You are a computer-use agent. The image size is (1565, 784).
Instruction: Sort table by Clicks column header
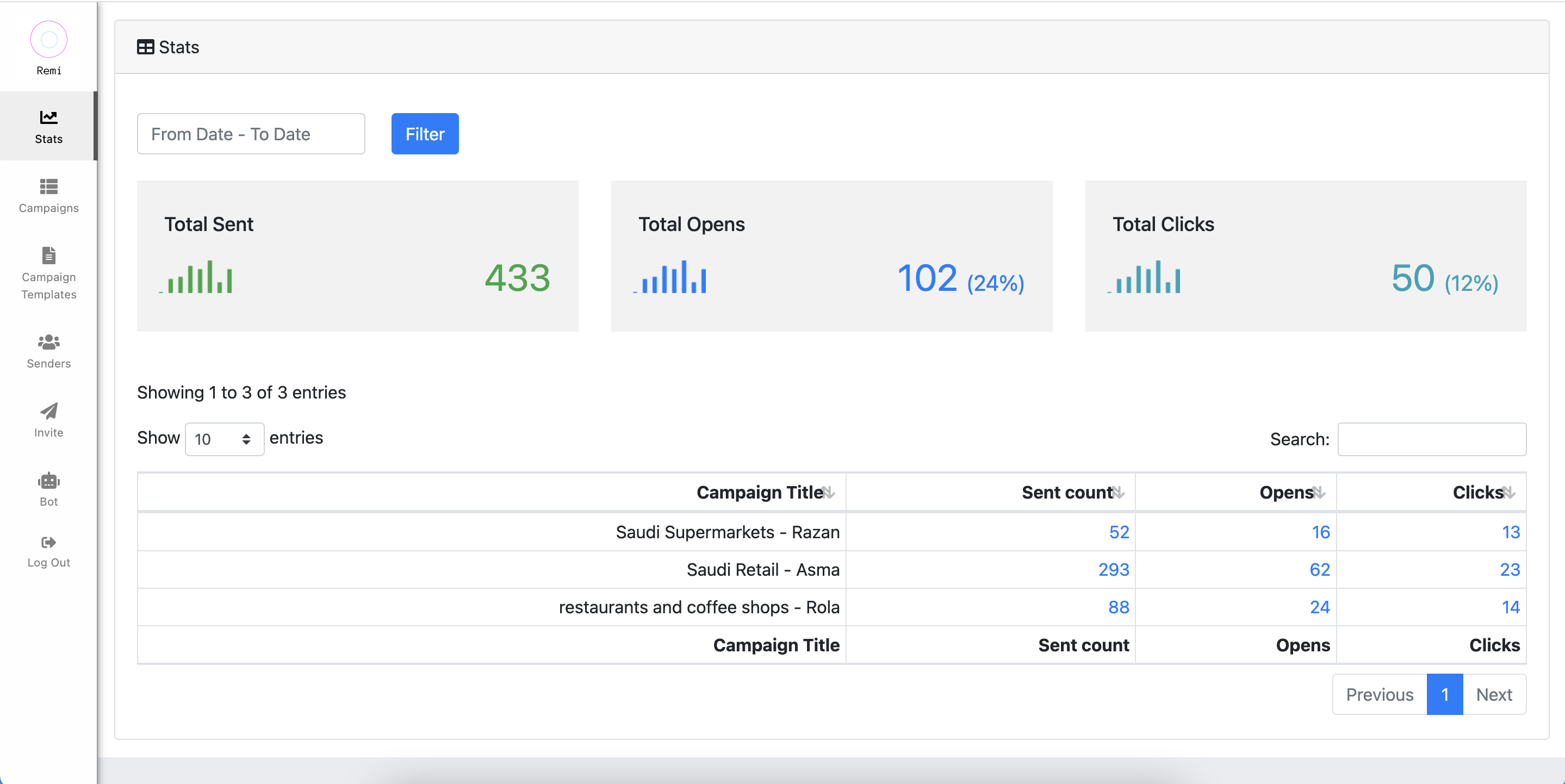[1482, 493]
